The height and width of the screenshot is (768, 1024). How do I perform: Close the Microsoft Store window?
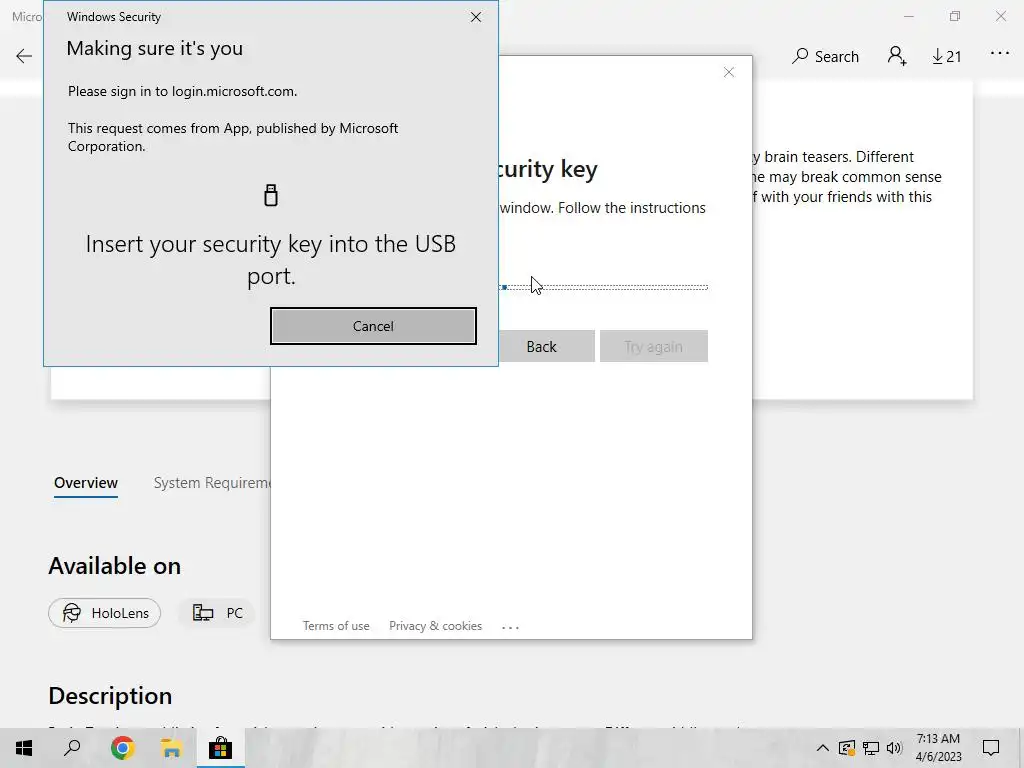[x=1000, y=16]
